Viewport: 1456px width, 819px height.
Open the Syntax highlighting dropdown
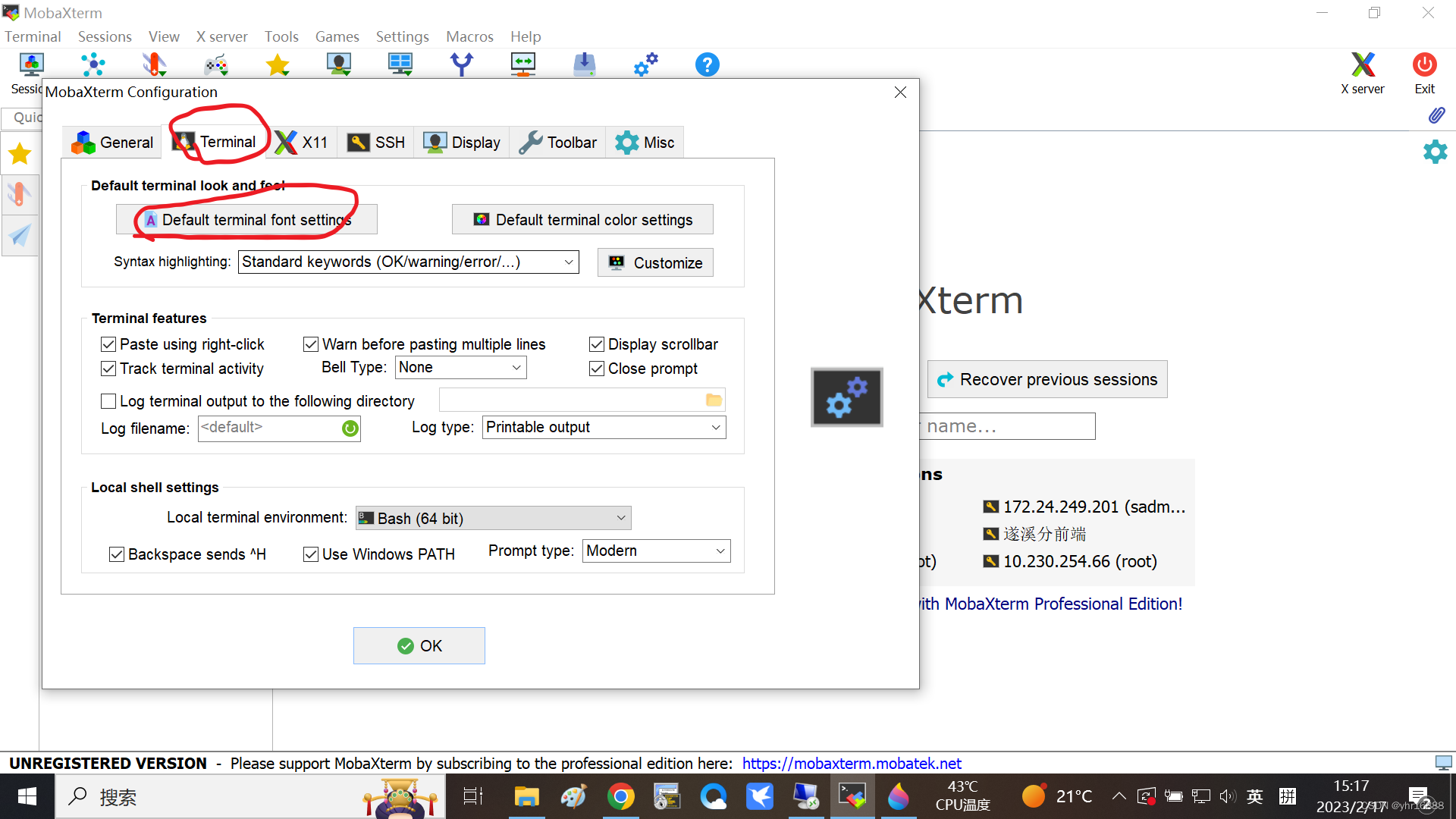[408, 262]
